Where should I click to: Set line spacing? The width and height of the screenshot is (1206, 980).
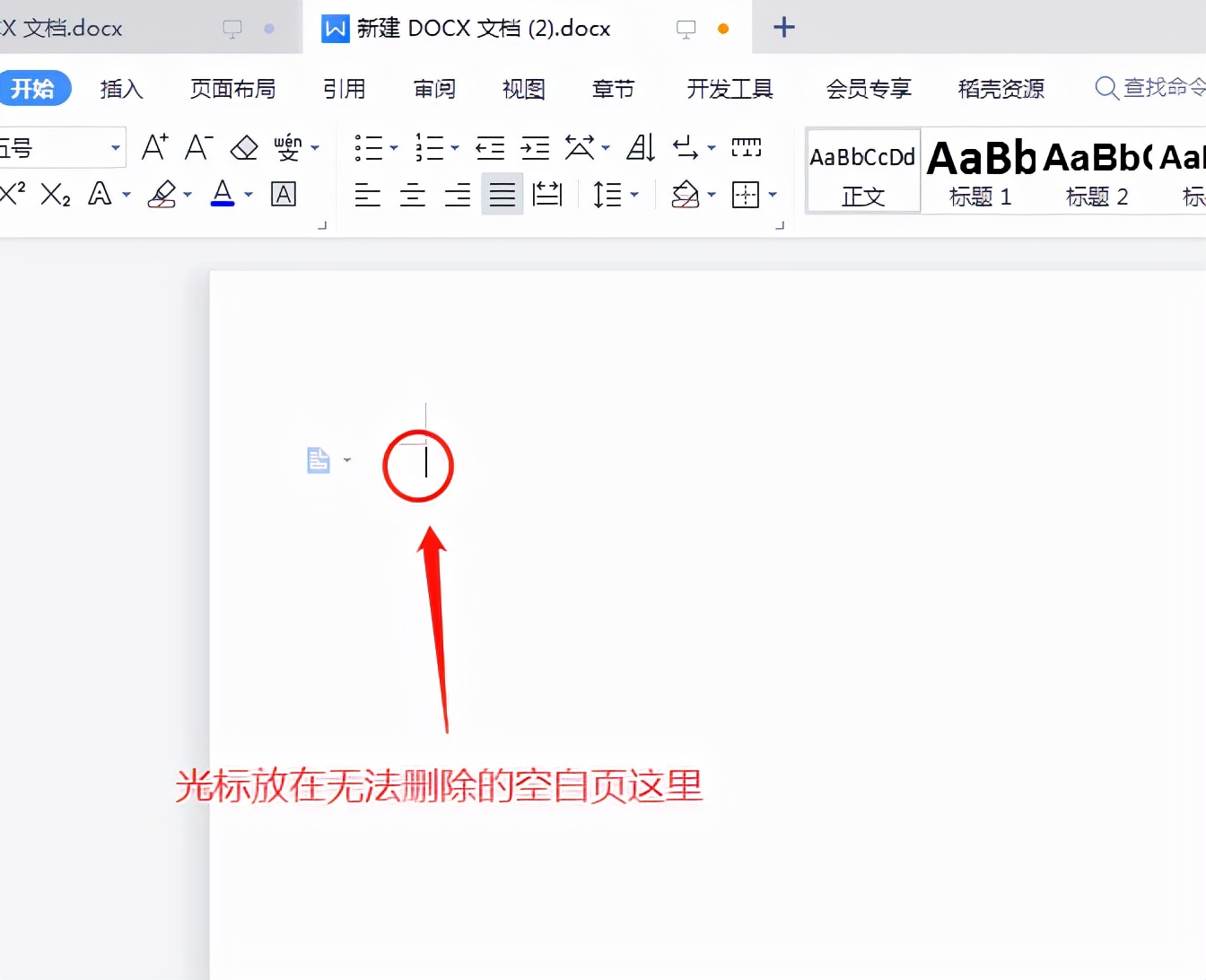click(607, 195)
